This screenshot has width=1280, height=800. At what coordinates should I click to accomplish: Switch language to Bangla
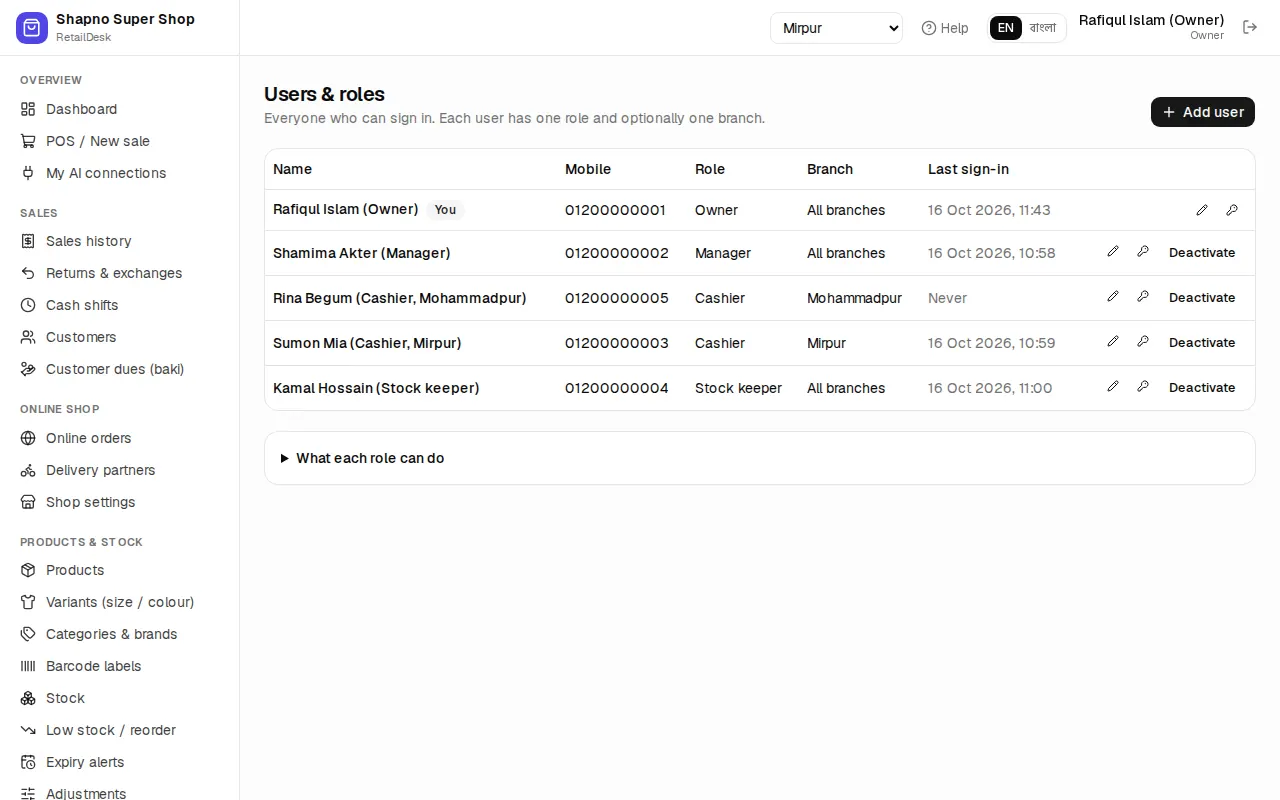pos(1043,28)
